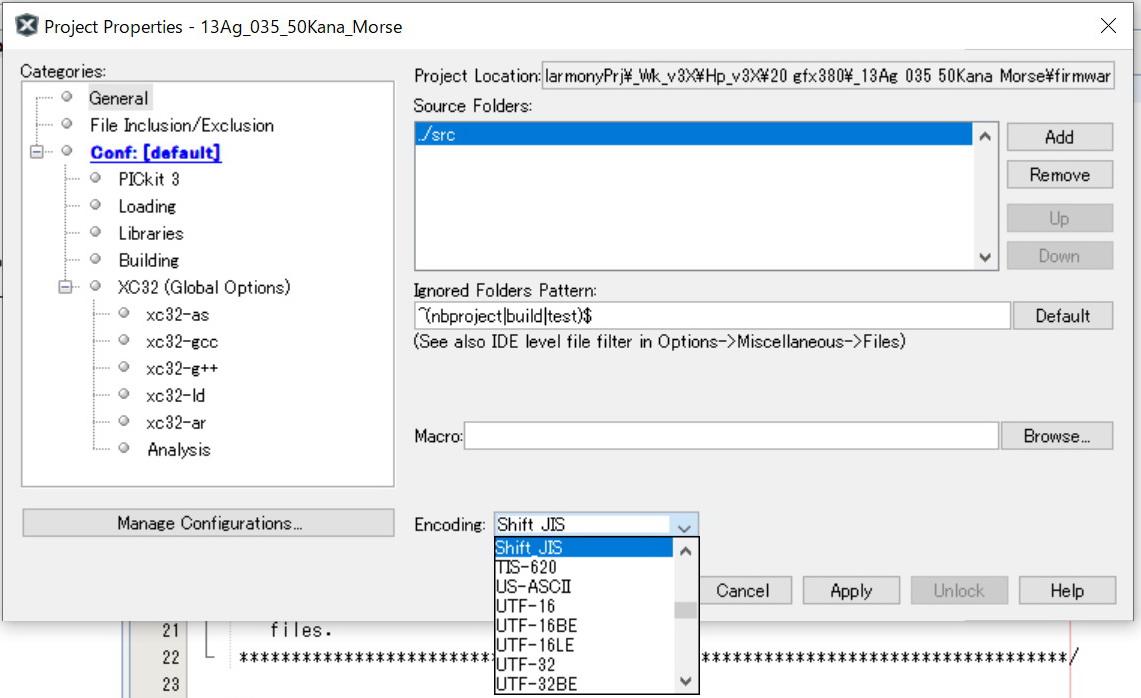Click the Down button

coord(1060,255)
